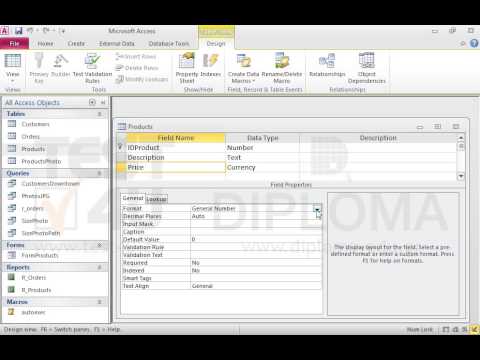Open the Format property dropdown arrow

pos(317,209)
